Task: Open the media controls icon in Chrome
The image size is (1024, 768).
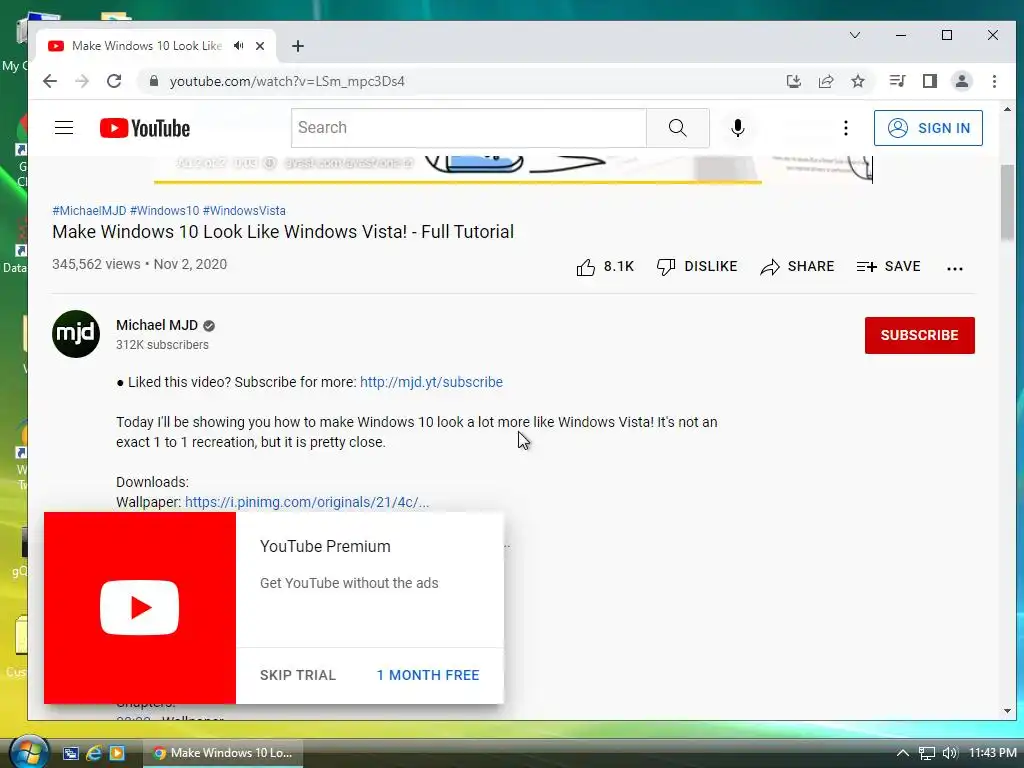Action: click(x=897, y=81)
